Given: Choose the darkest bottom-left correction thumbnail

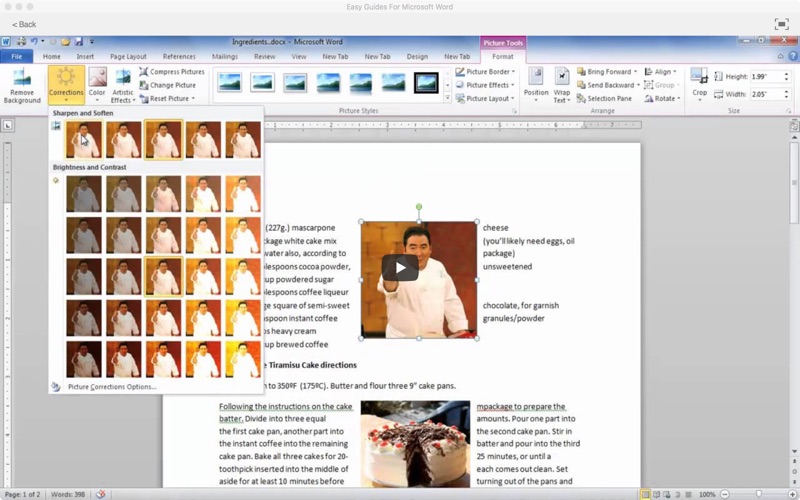Looking at the screenshot, I should pos(84,359).
